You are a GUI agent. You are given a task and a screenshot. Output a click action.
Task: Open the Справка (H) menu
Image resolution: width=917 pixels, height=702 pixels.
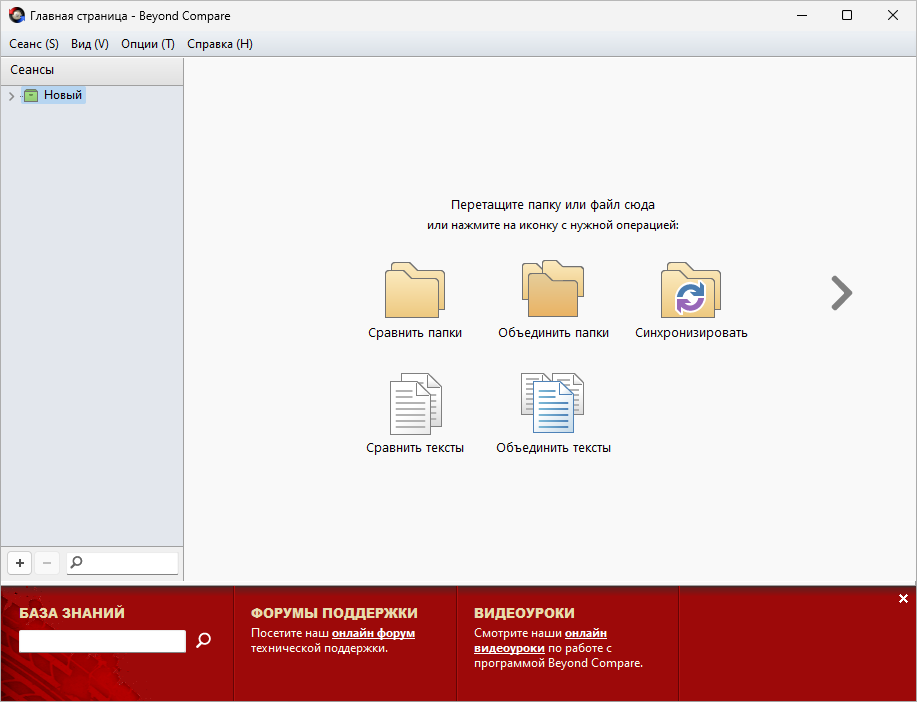point(220,44)
